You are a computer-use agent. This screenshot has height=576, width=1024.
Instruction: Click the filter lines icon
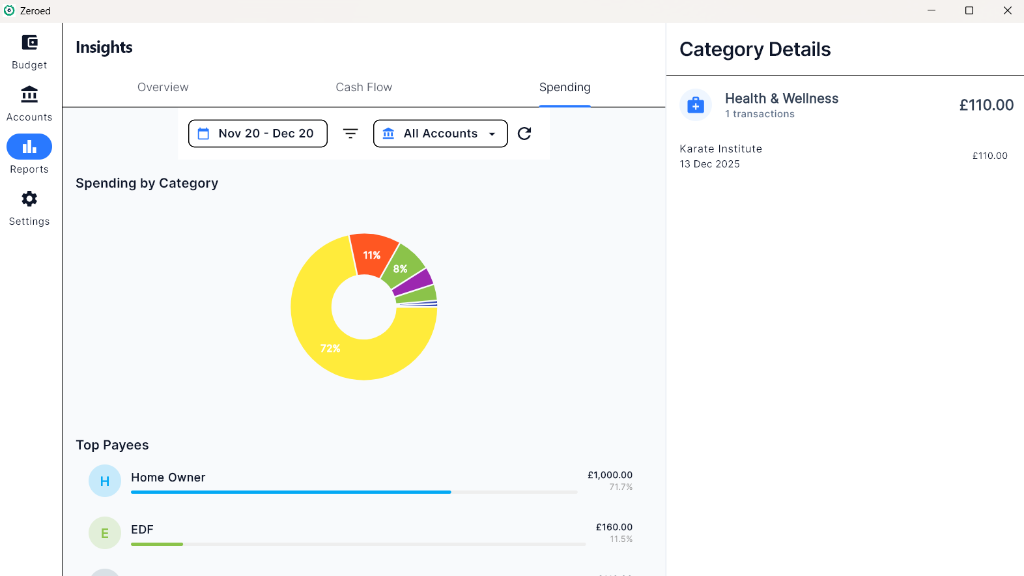point(350,134)
